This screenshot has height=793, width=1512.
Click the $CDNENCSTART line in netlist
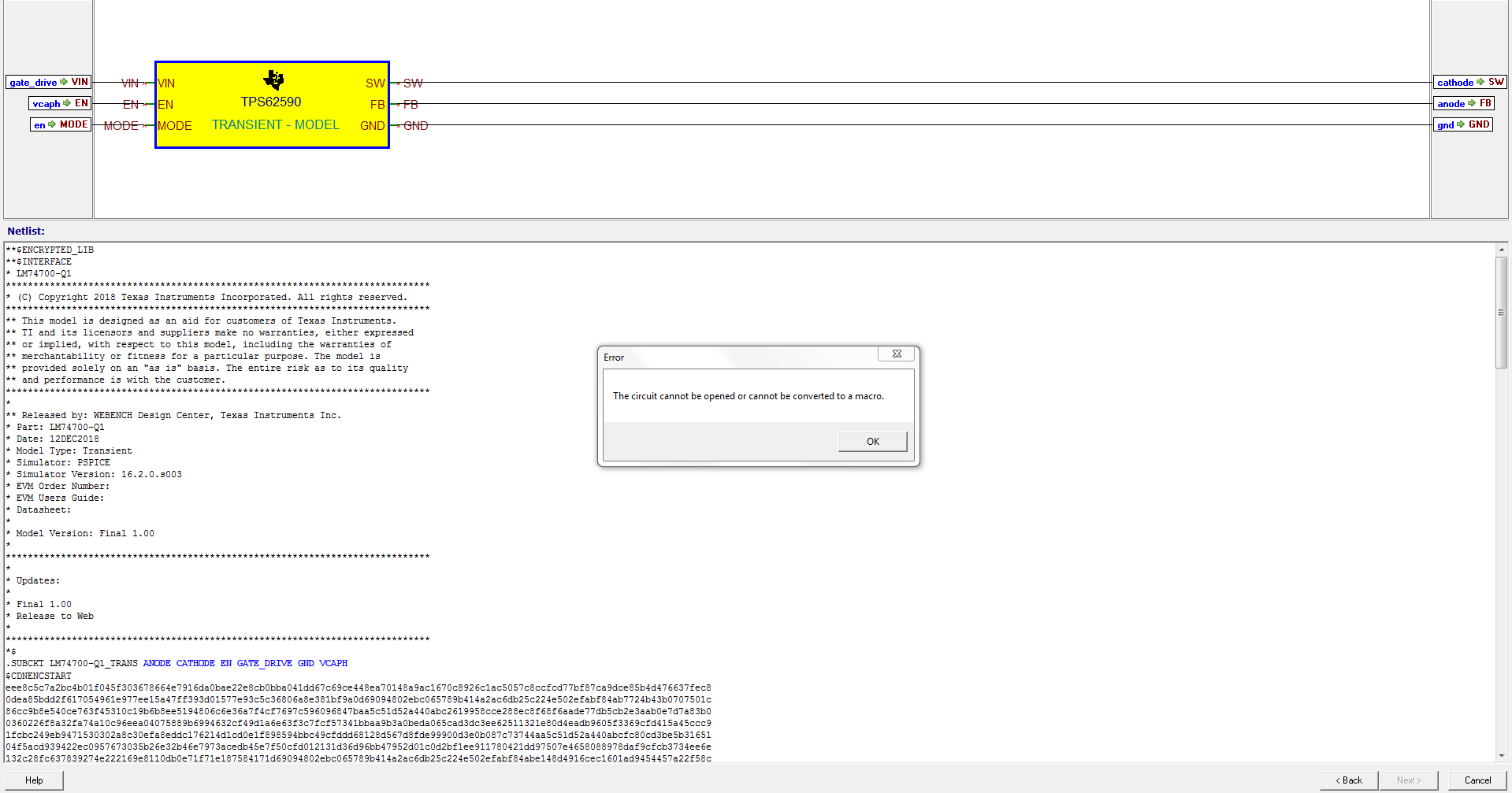39,676
